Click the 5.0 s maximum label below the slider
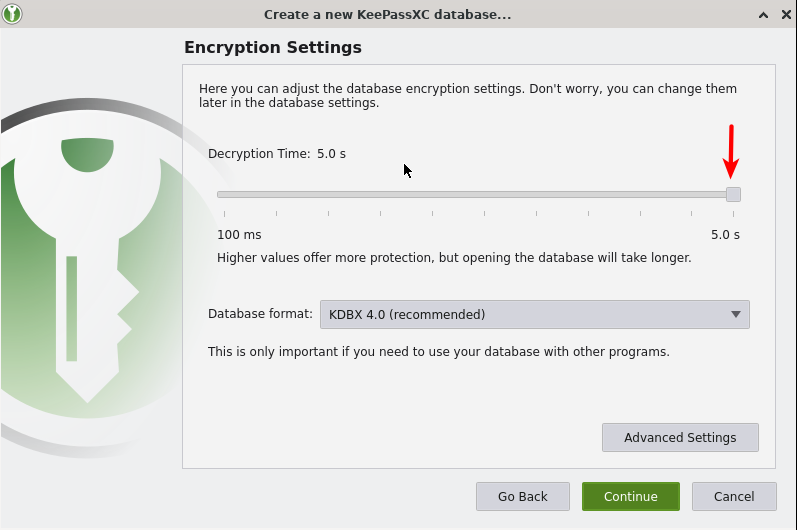This screenshot has width=797, height=530. 725,235
